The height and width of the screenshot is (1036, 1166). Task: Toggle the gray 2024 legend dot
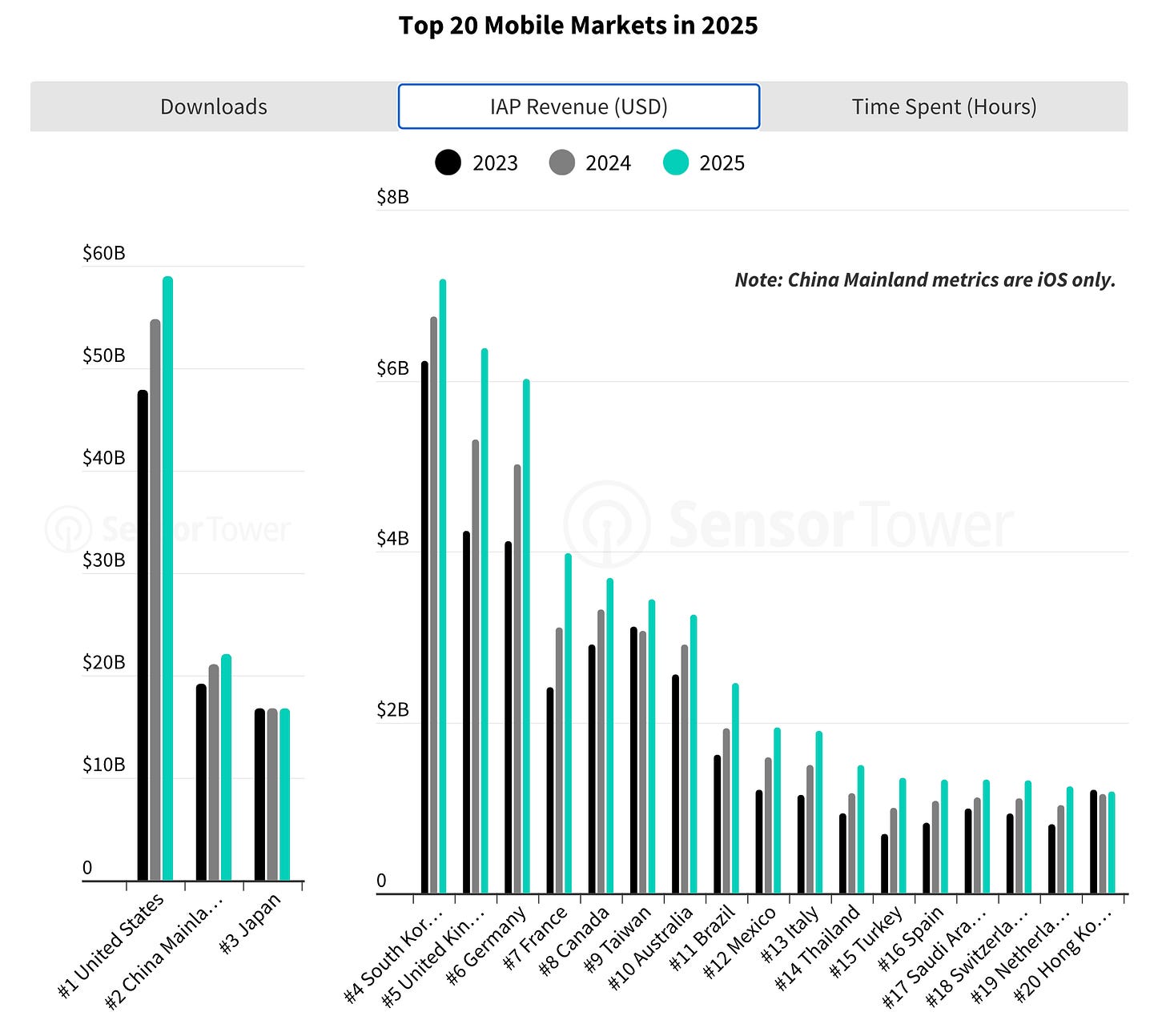click(562, 163)
